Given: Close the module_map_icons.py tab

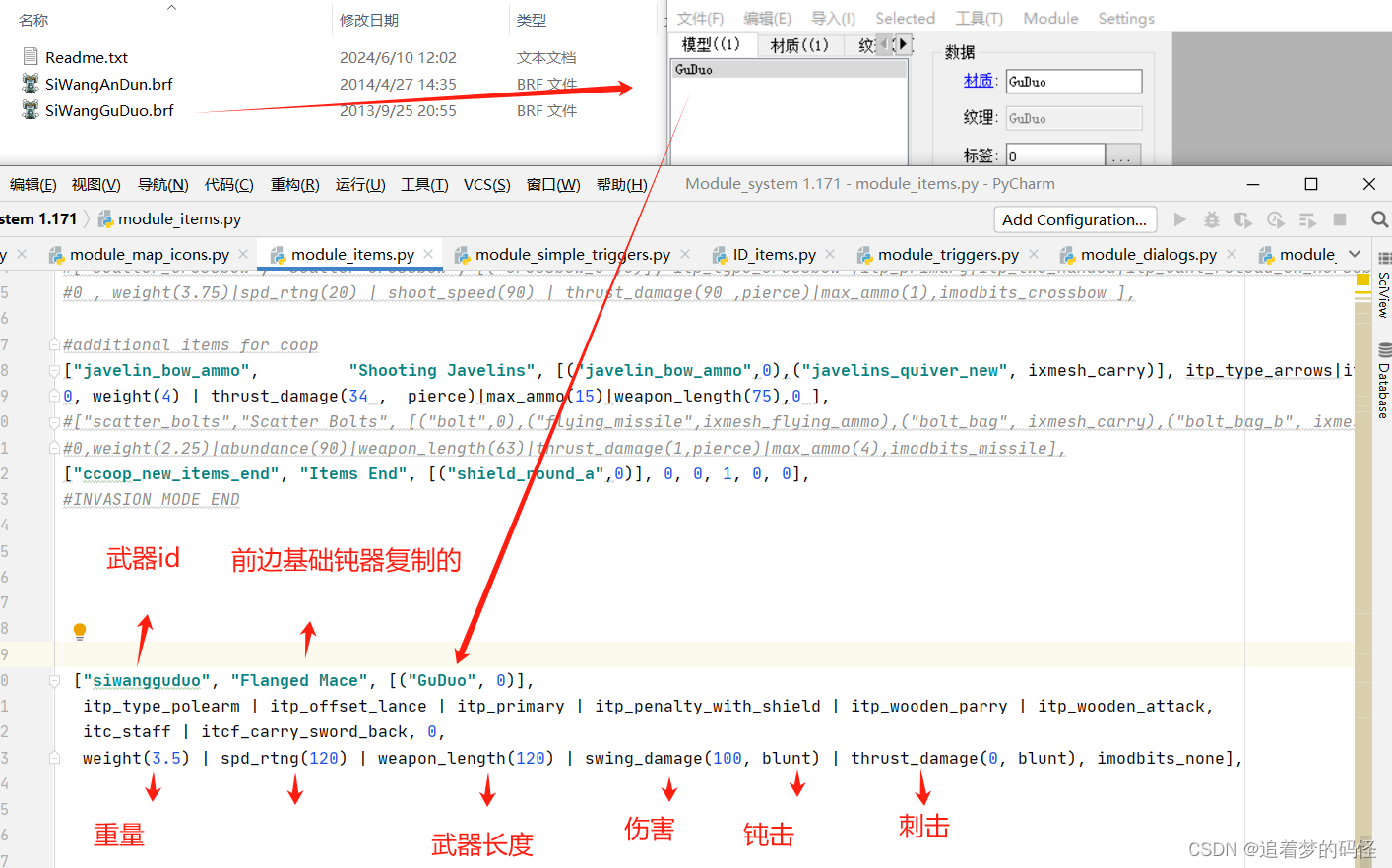Looking at the screenshot, I should tap(242, 254).
